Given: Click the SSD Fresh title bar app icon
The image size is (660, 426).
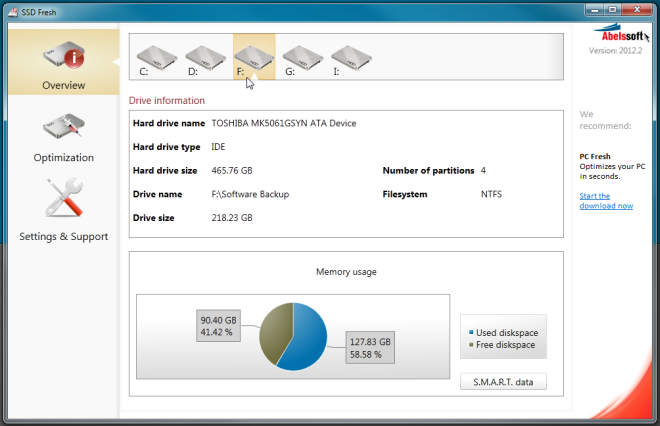Looking at the screenshot, I should coord(13,12).
